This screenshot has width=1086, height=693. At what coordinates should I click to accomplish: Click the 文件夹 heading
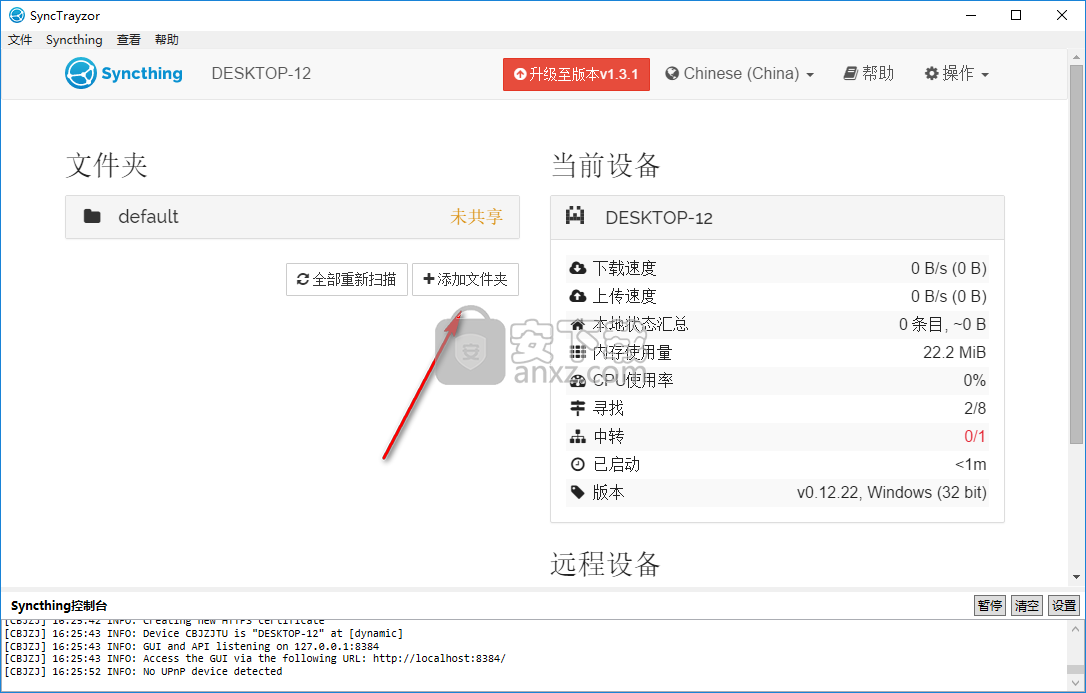pos(107,165)
